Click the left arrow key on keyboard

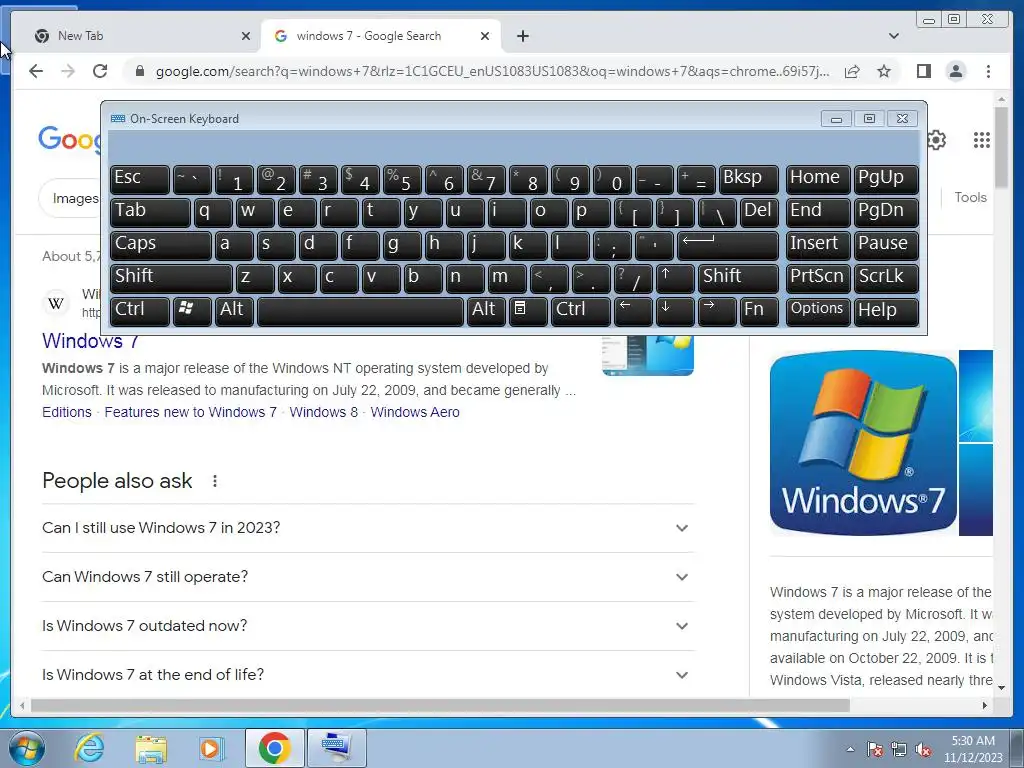(x=633, y=311)
